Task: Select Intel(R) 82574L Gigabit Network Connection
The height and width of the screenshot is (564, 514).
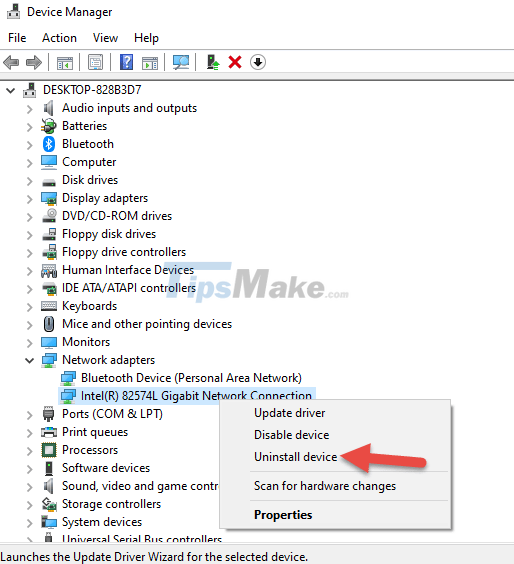Action: (196, 396)
